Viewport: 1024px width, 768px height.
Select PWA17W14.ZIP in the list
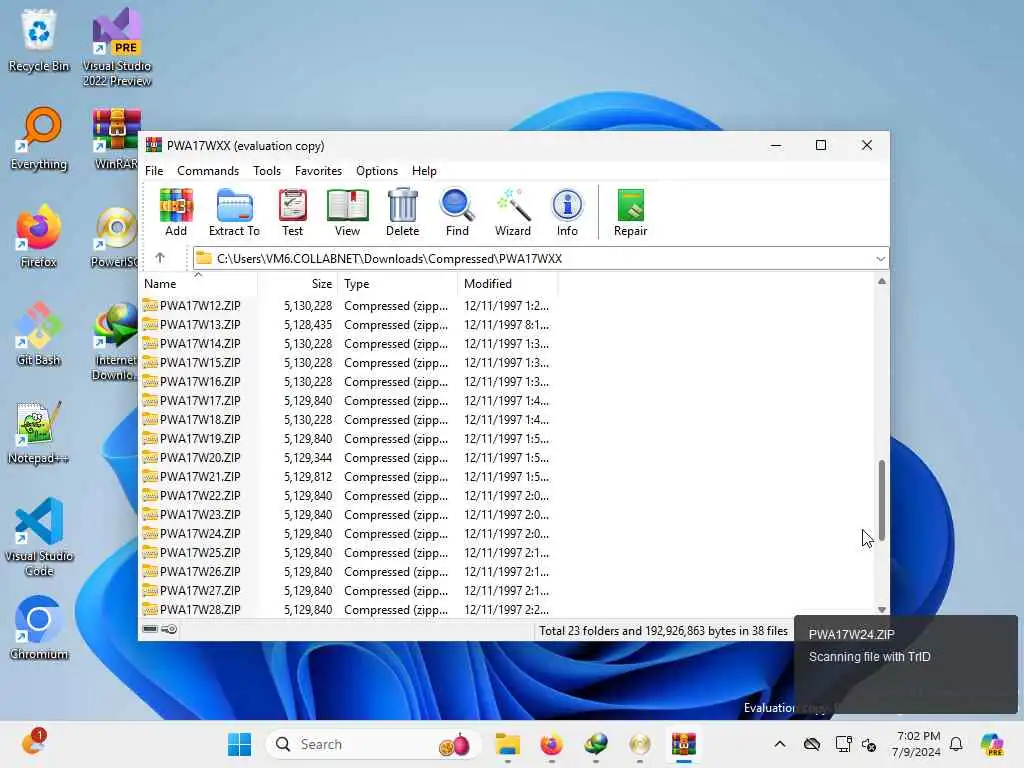[200, 344]
